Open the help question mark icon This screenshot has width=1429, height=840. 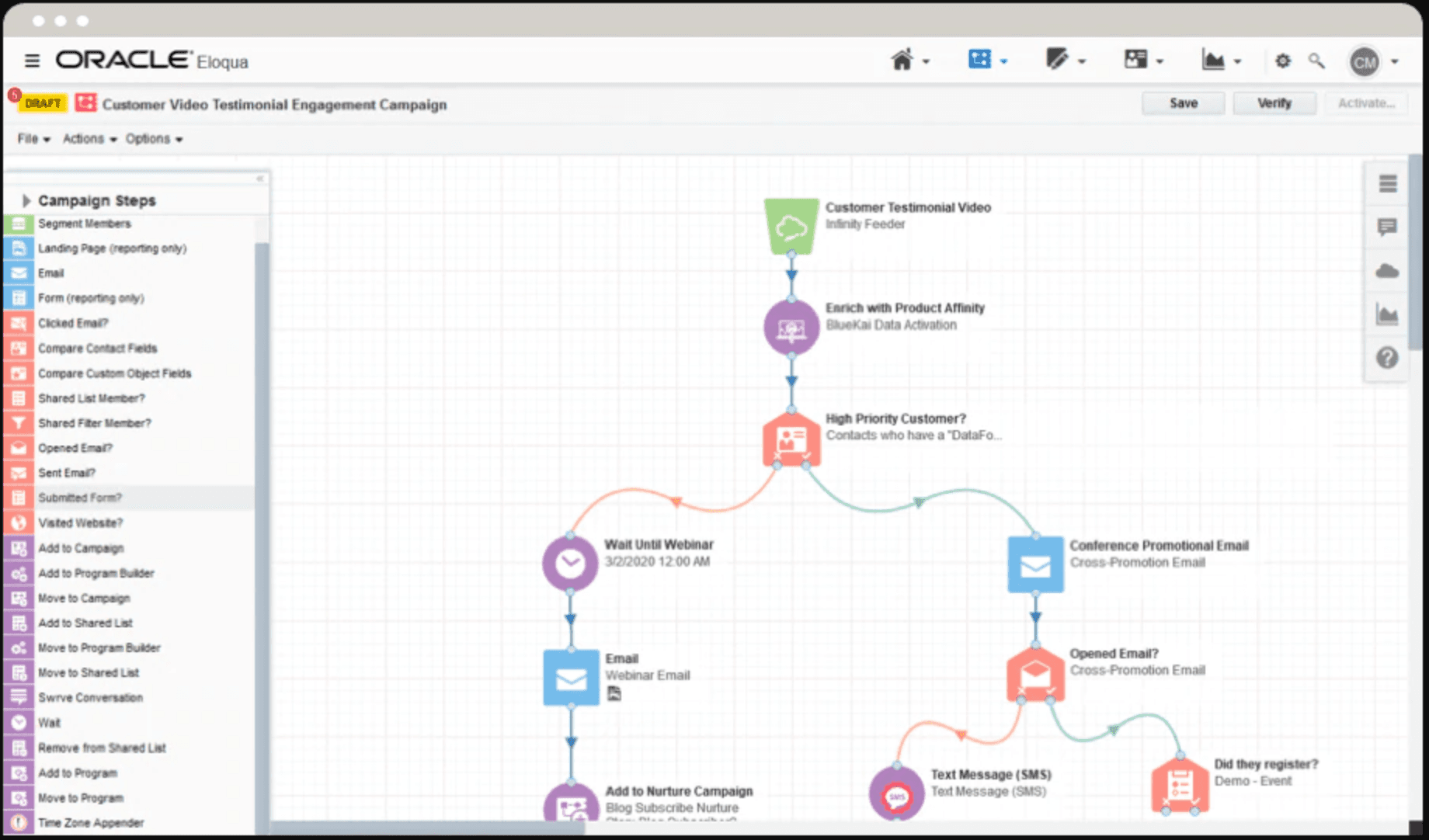(1387, 358)
